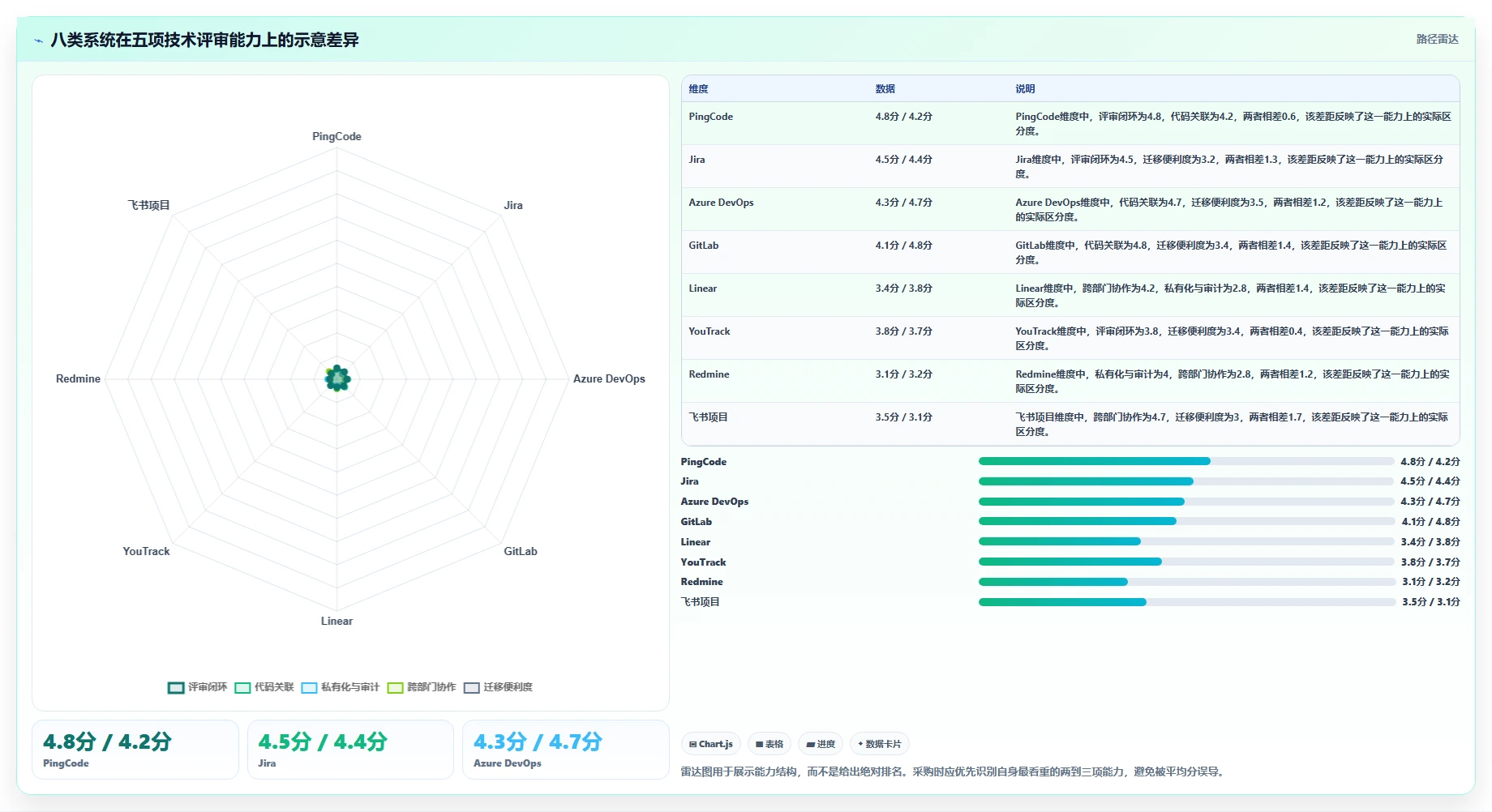Click the Redmine axis label on radar

pos(78,378)
